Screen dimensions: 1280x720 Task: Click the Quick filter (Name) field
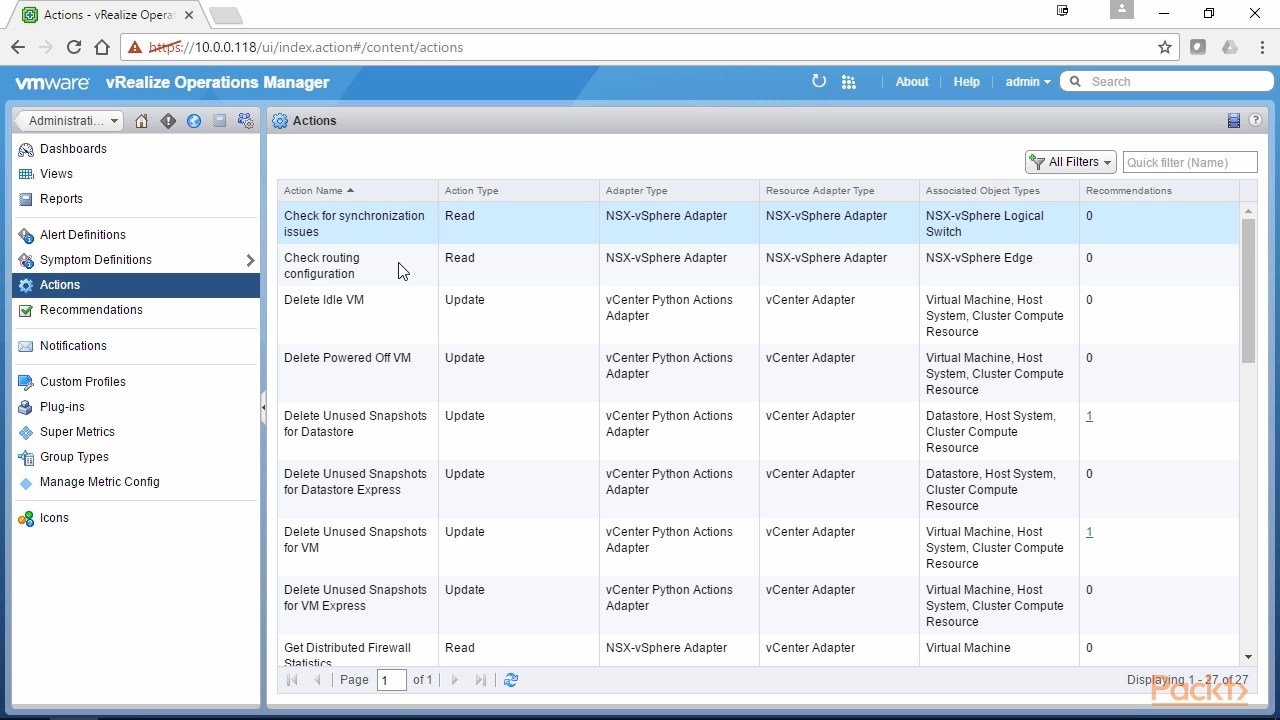1190,162
